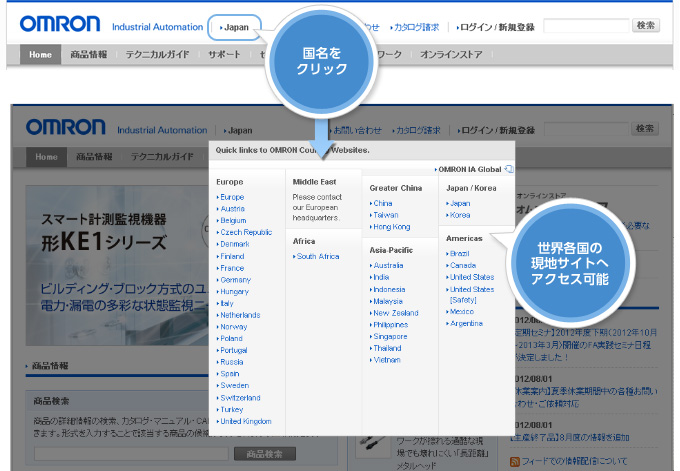Choose Argentina under Americas
This screenshot has height=471, width=680.
tap(464, 323)
